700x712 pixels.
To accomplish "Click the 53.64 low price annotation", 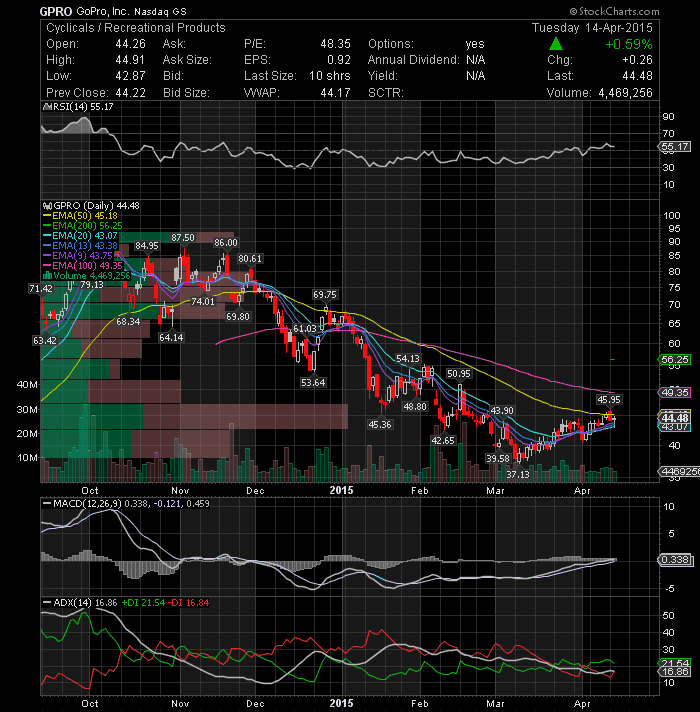I will click(313, 383).
